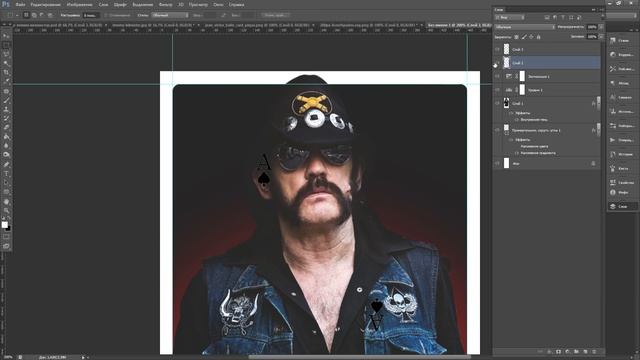Open the Opacity slider arrow
The image size is (640, 360).
(601, 27)
